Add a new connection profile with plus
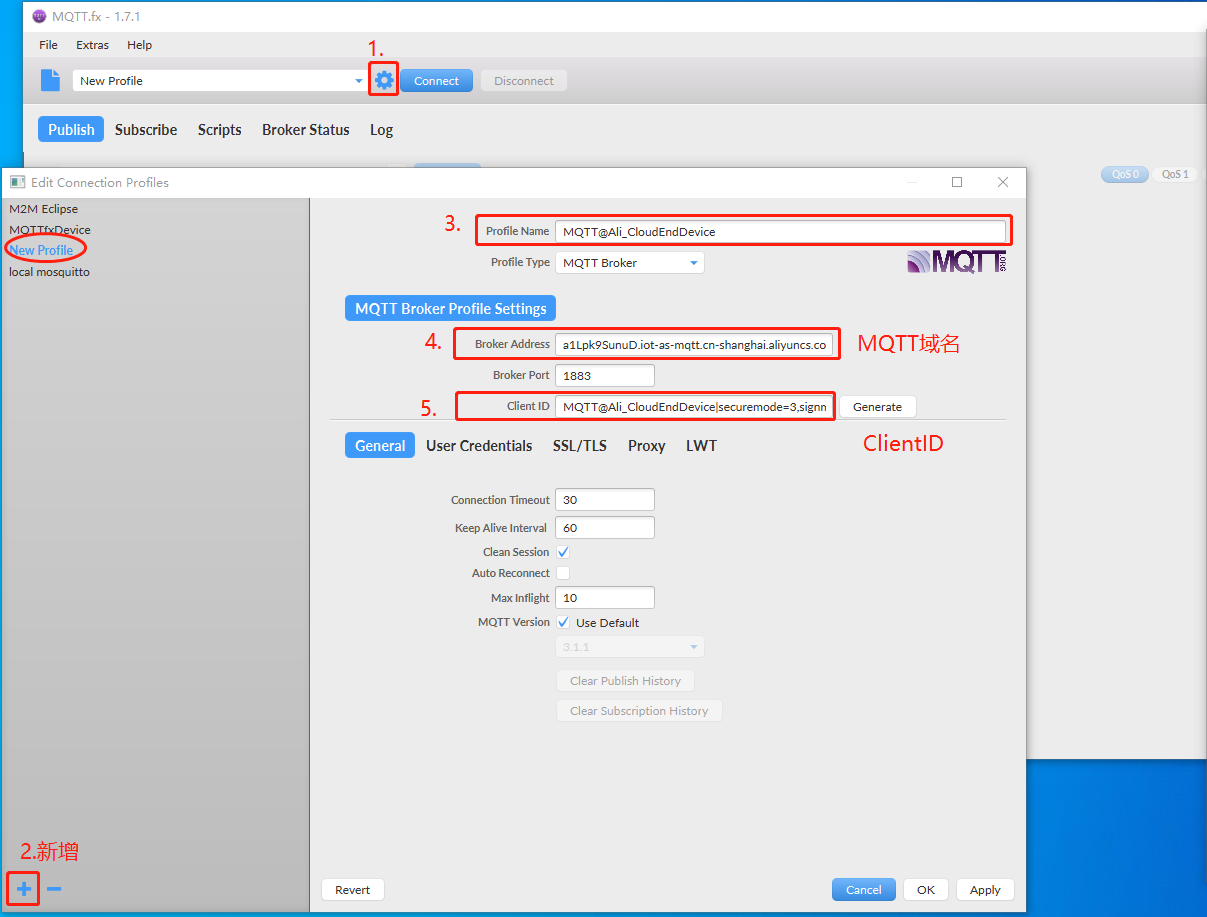Screen dimensions: 1207x917 coord(24,888)
